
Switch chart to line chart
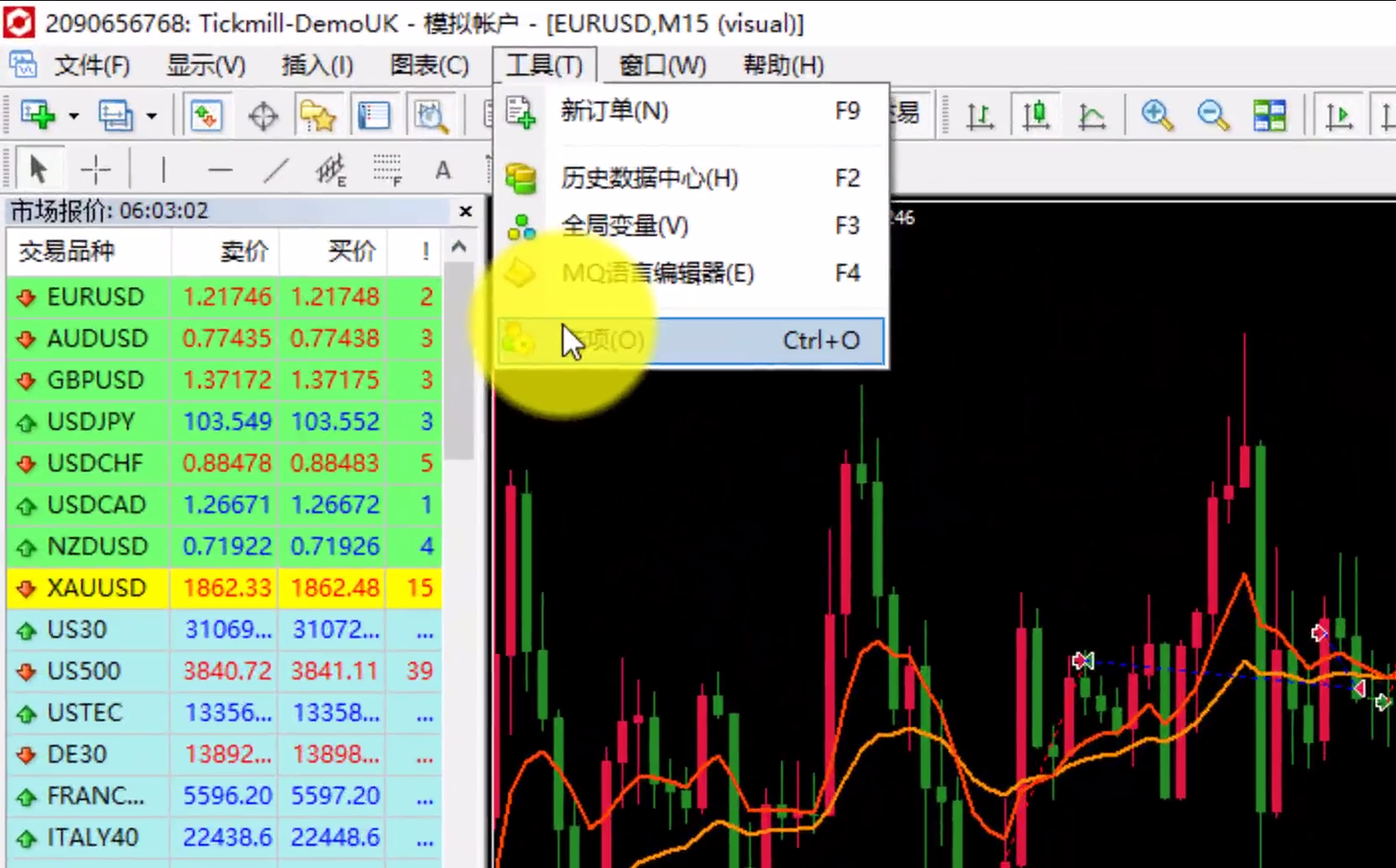click(1092, 115)
